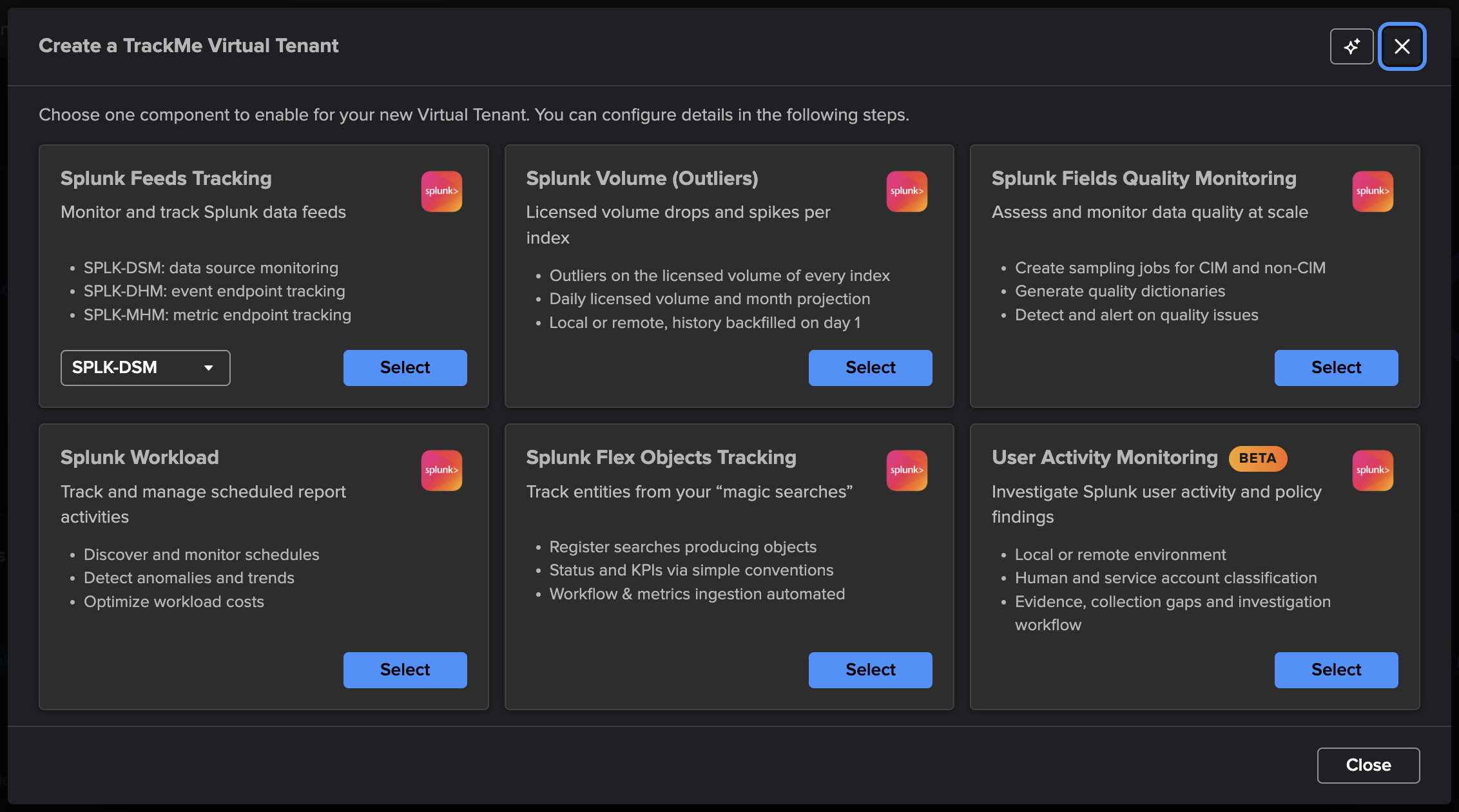Click 'Generate quality dictionaries' bullet
The image size is (1459, 812).
pyautogui.click(x=1120, y=291)
